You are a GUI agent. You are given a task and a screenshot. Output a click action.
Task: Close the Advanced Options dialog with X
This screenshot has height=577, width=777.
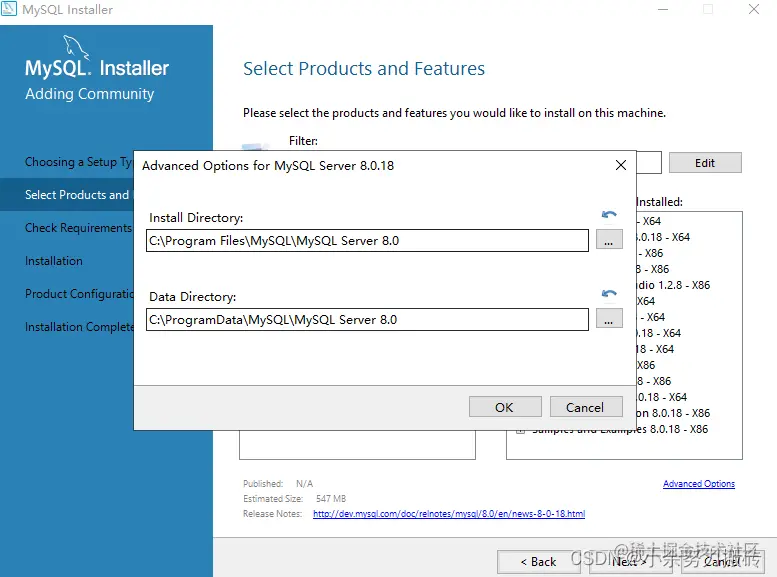[620, 165]
